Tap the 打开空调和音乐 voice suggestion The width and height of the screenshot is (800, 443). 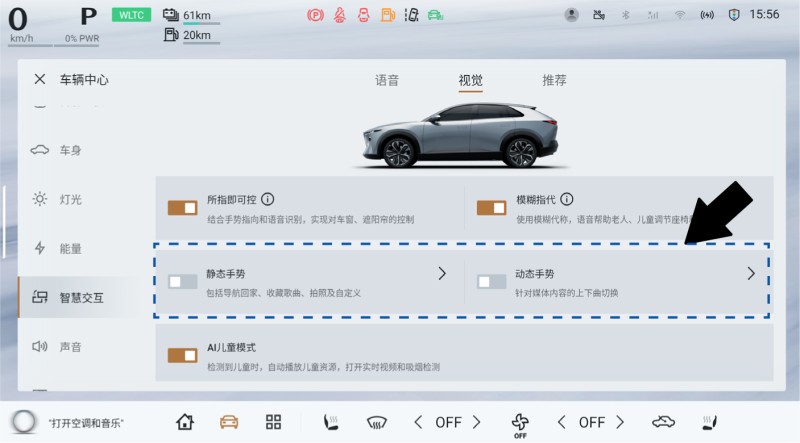(86, 423)
